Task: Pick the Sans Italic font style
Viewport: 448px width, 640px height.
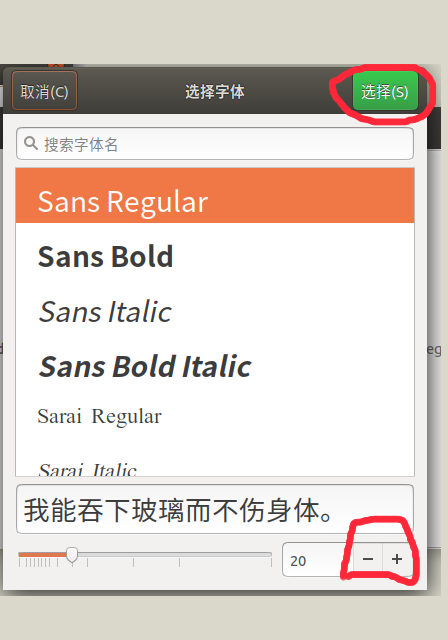Action: click(x=215, y=312)
